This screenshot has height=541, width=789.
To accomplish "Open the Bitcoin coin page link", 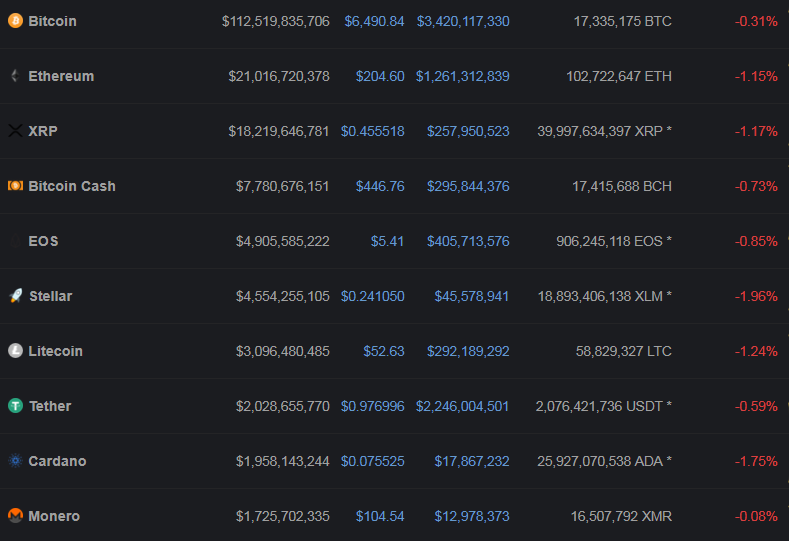I will (52, 21).
